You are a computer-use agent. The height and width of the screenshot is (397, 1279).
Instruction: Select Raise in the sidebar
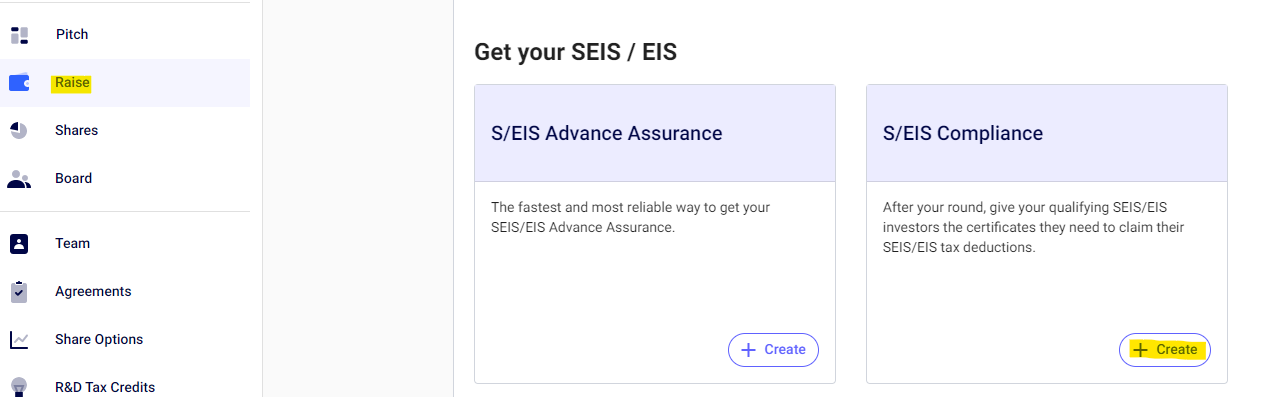(x=72, y=83)
